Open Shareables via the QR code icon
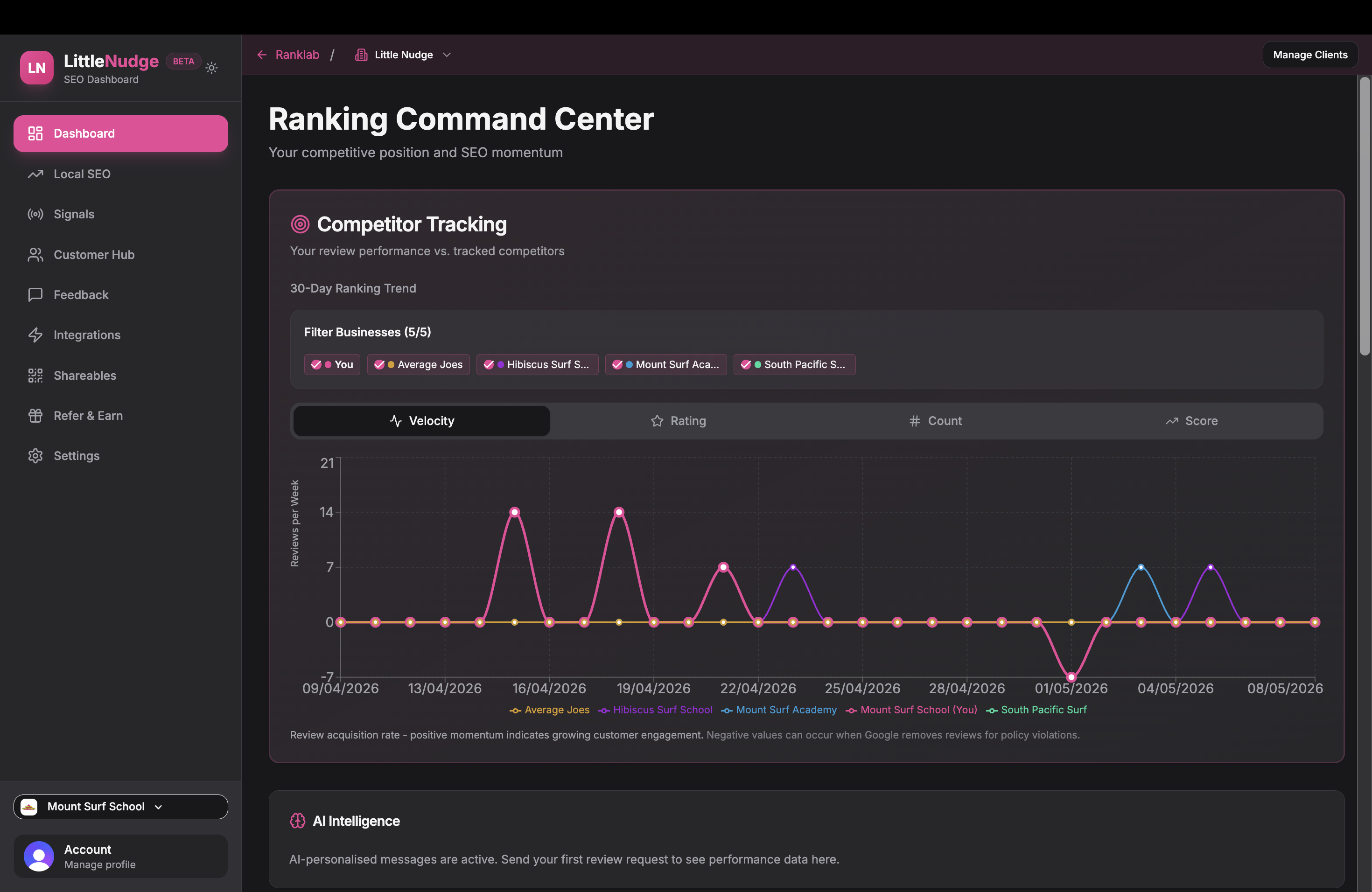1372x892 pixels. tap(36, 375)
